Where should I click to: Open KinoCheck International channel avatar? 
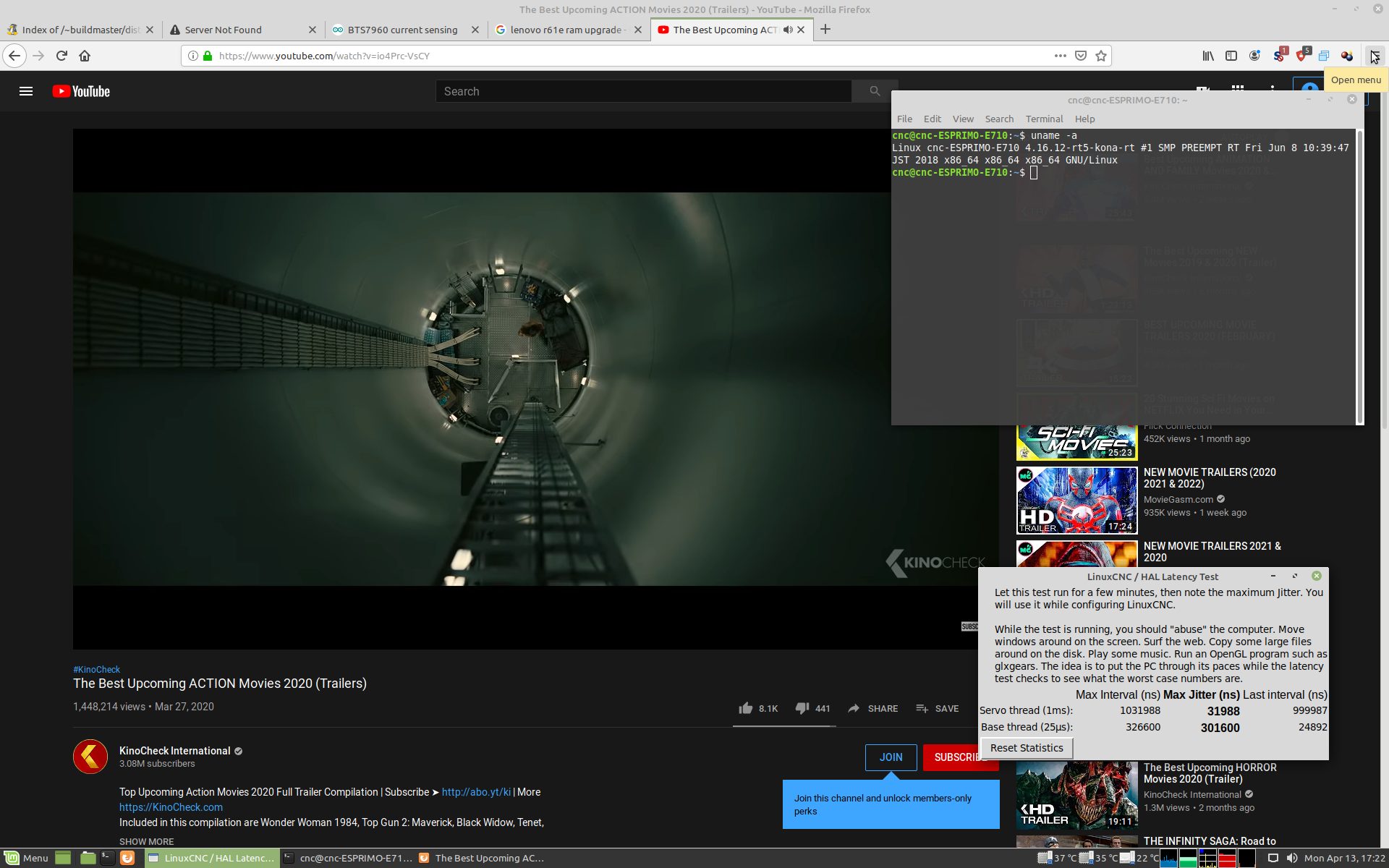coord(90,757)
